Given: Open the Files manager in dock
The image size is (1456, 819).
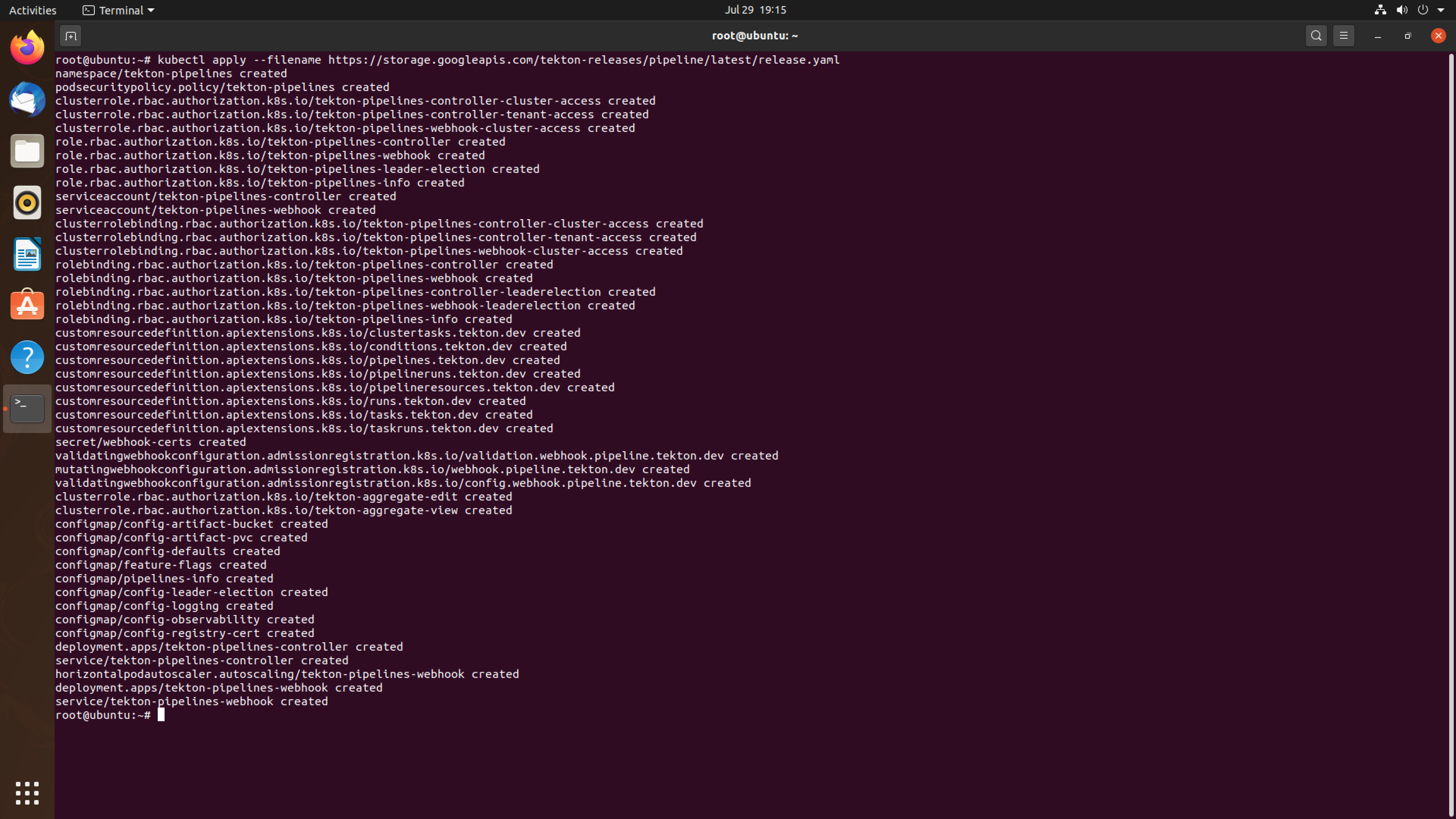Looking at the screenshot, I should 27,151.
